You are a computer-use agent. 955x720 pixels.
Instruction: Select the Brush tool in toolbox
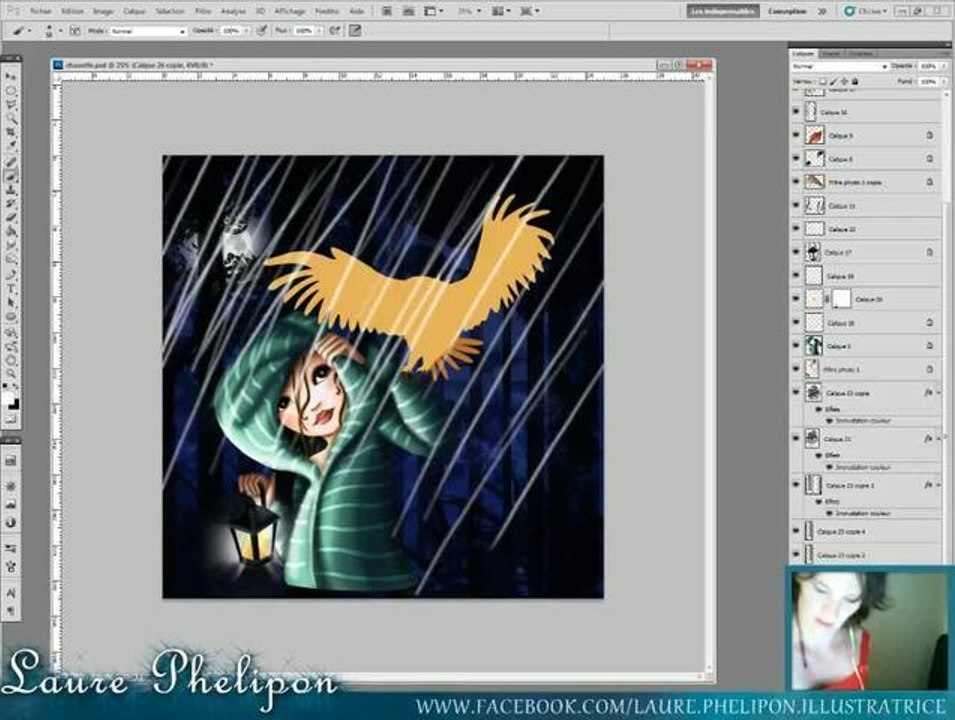click(x=11, y=176)
